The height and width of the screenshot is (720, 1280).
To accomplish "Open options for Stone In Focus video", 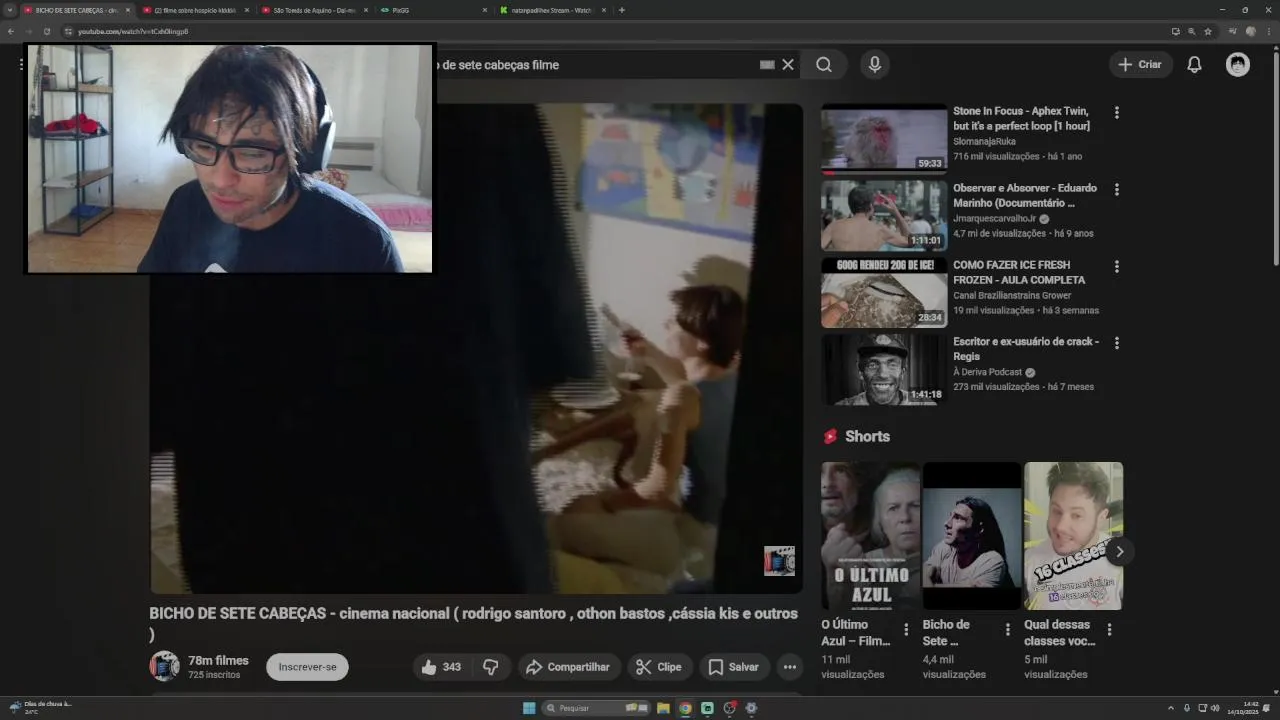I will [1117, 113].
